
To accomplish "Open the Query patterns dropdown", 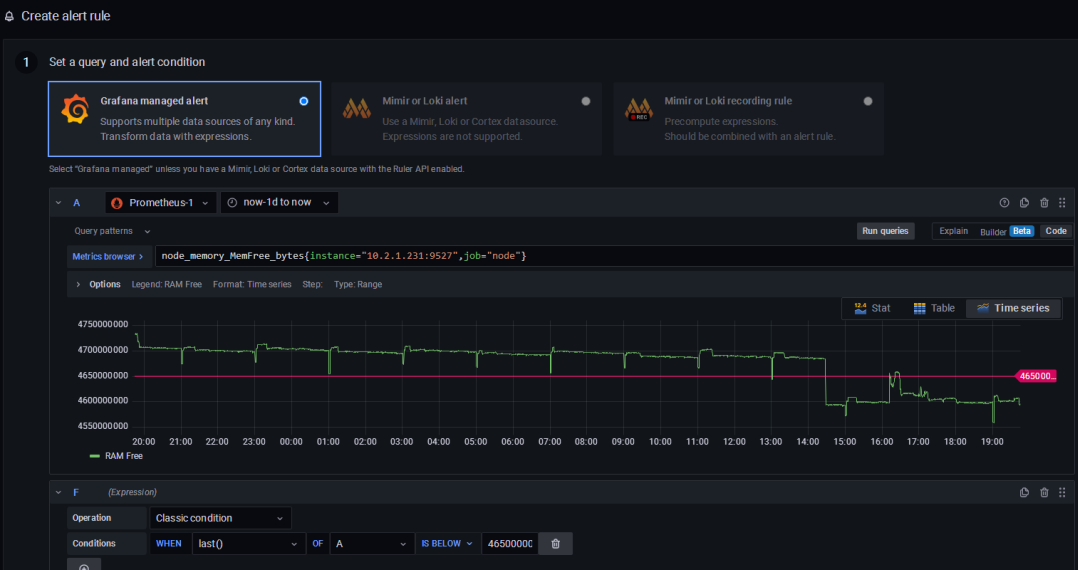I will coord(112,232).
